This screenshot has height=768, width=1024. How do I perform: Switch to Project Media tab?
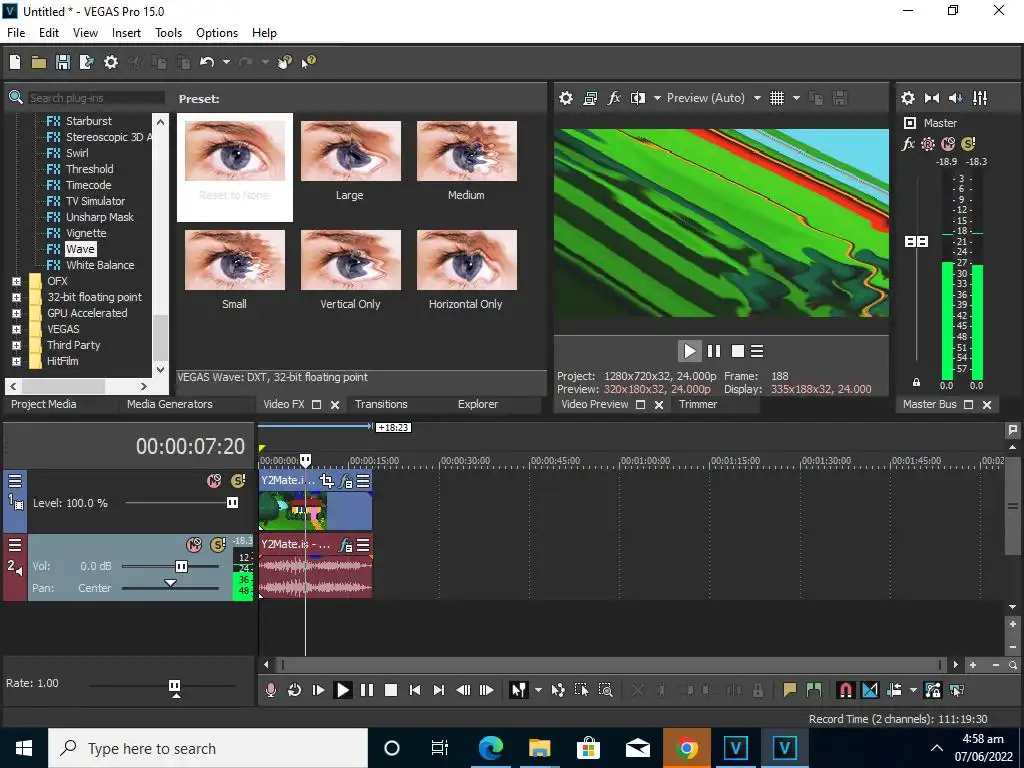(43, 404)
